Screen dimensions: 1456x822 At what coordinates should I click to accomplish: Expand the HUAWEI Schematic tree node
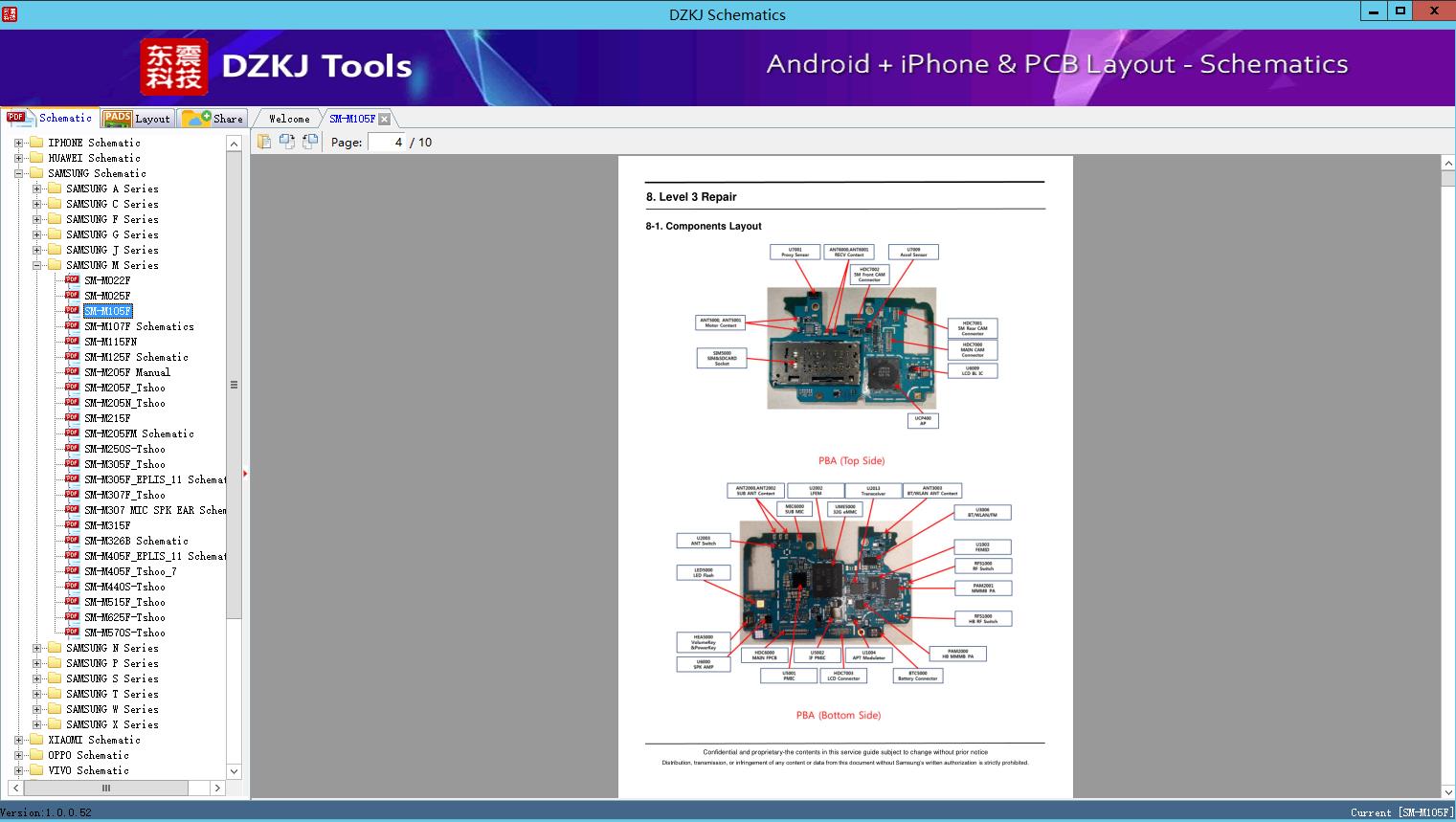18,158
